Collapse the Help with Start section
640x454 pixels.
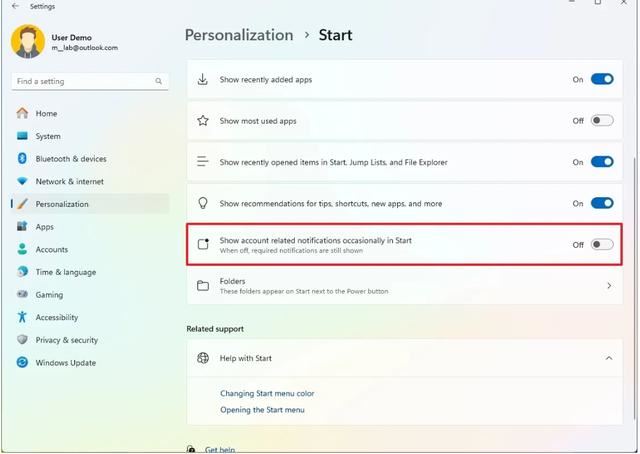609,358
